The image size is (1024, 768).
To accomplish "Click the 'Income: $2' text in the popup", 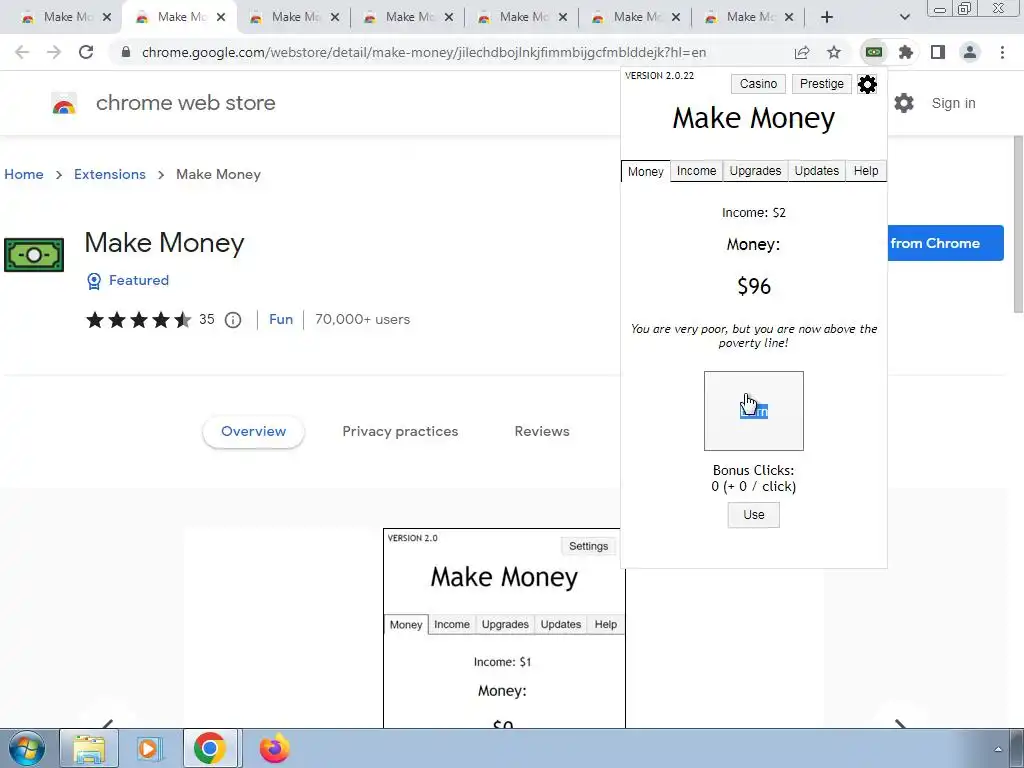I will pyautogui.click(x=754, y=213).
